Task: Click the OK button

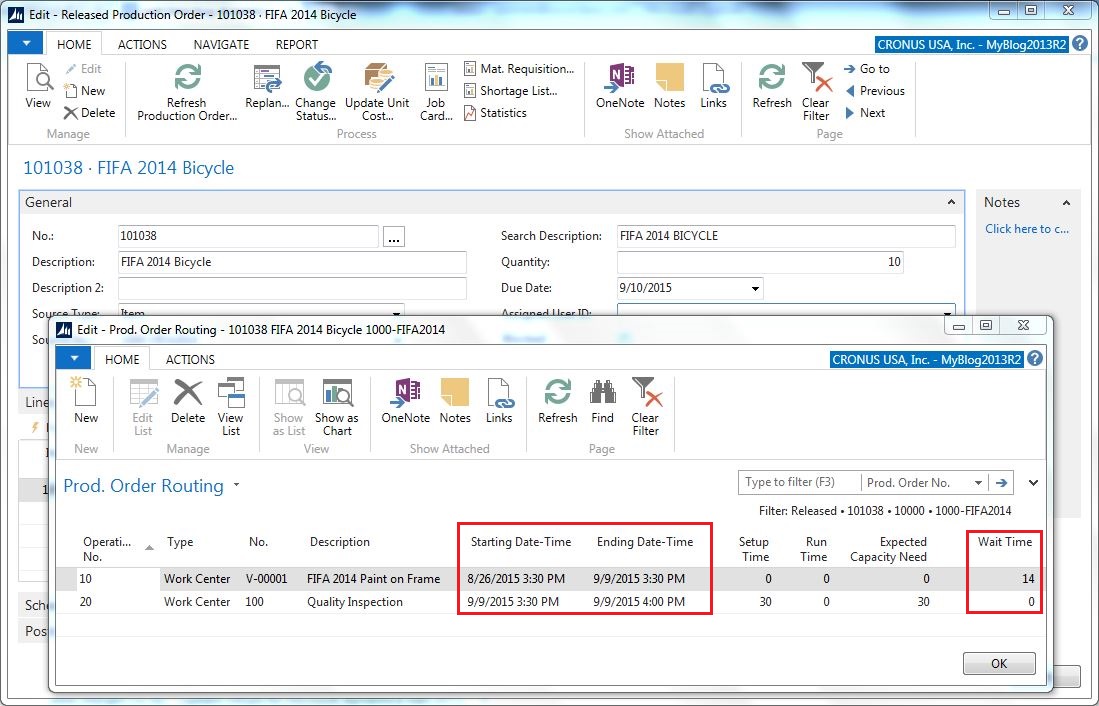Action: click(x=999, y=663)
